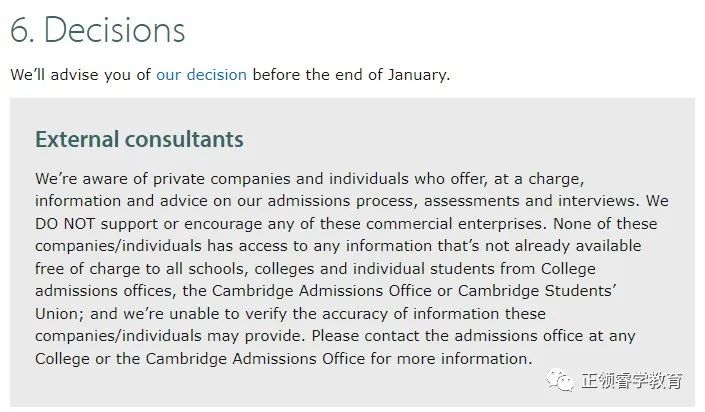
Task: Click the words "DO NOT" in the notice
Action: coord(65,224)
